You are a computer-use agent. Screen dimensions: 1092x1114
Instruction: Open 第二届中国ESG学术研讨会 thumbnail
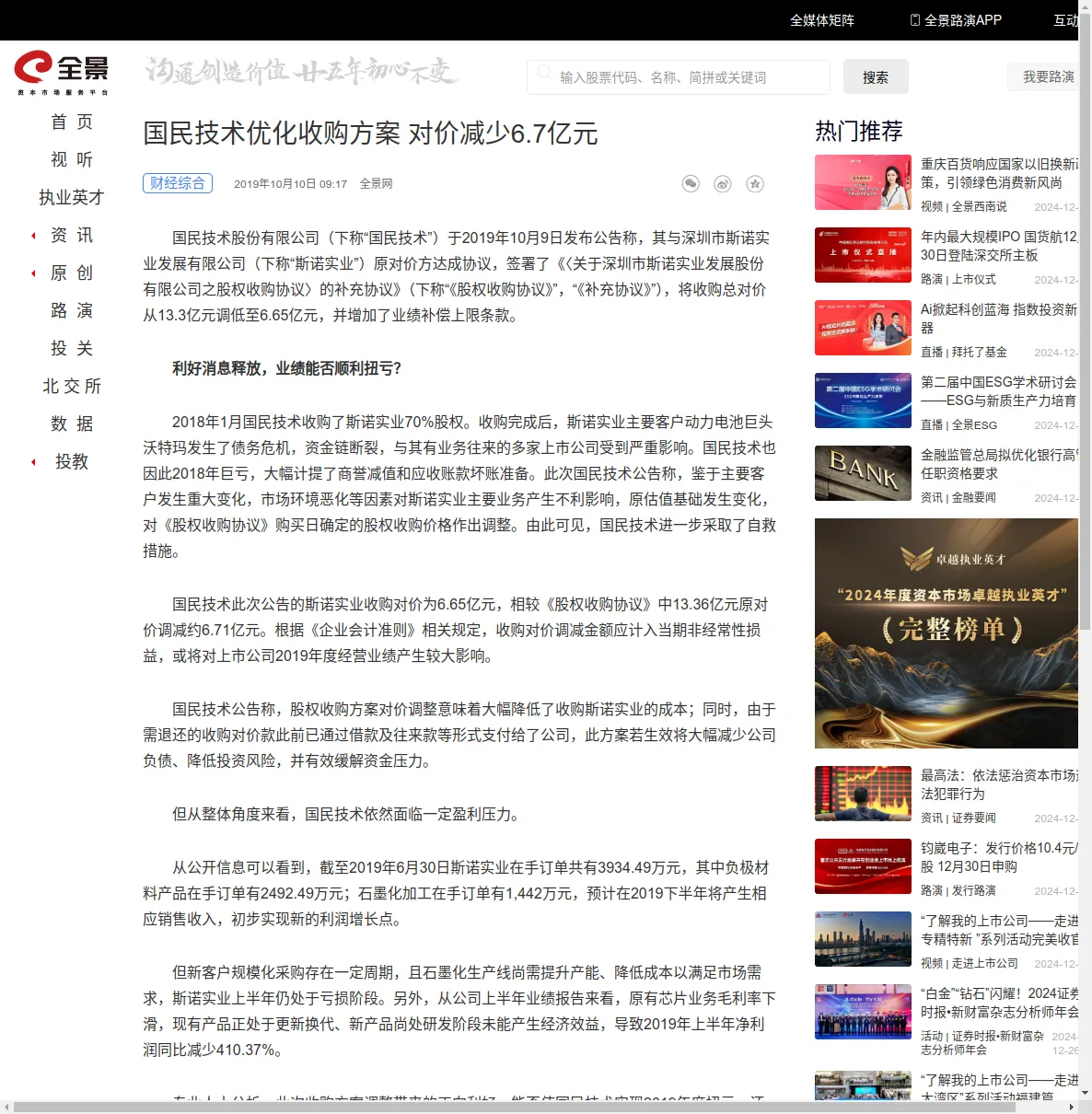pyautogui.click(x=863, y=400)
